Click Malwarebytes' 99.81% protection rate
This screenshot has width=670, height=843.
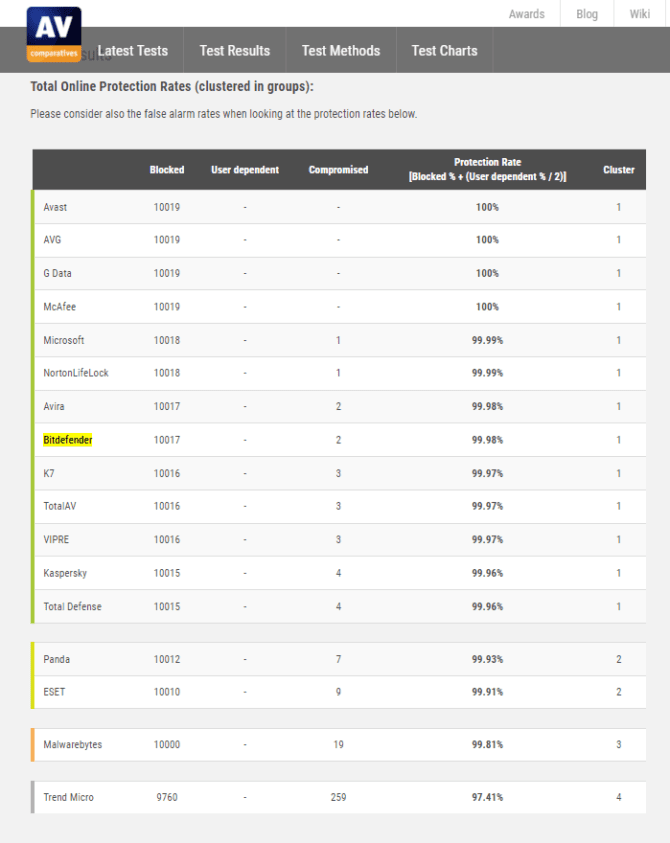click(487, 745)
